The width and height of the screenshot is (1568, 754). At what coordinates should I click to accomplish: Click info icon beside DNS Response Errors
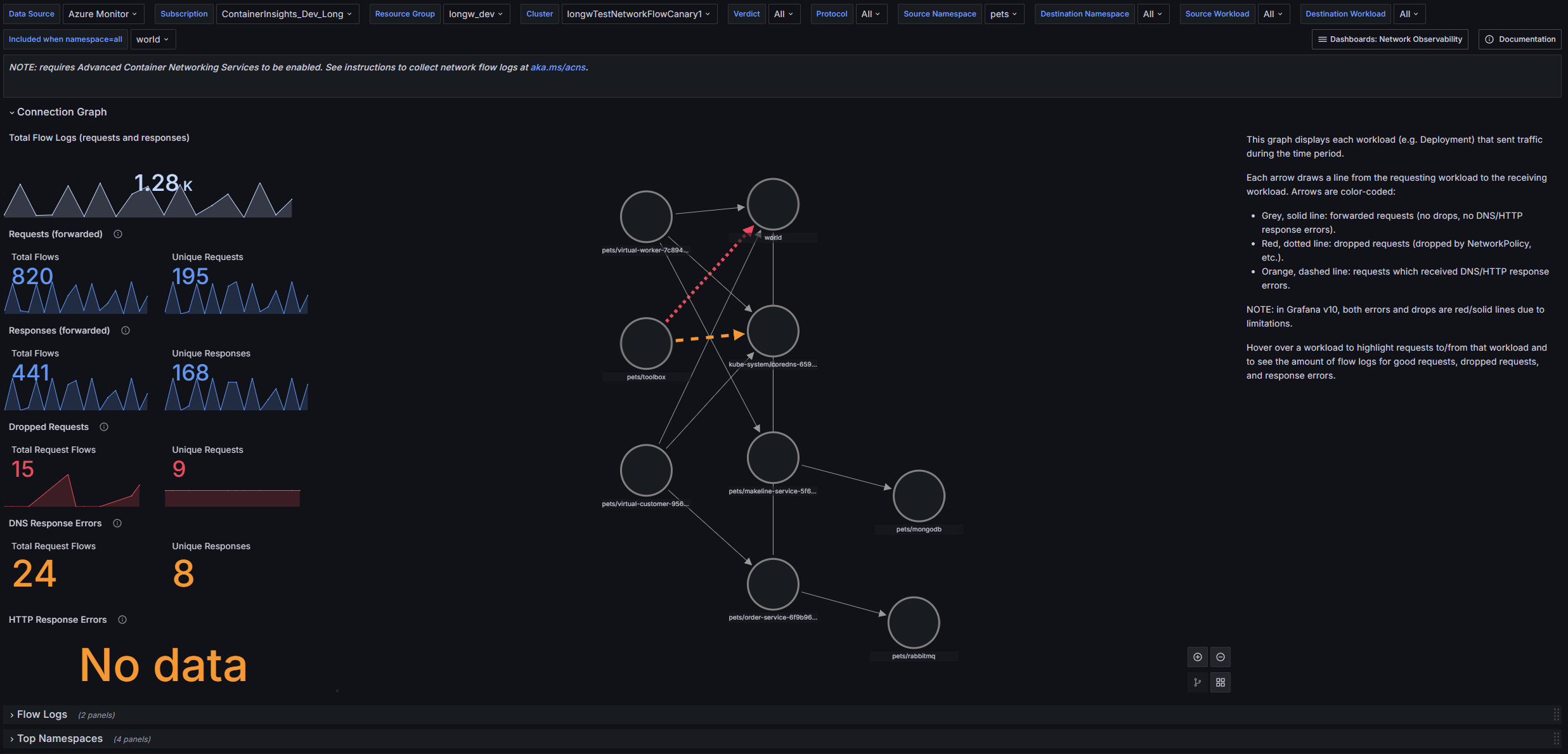[x=117, y=523]
